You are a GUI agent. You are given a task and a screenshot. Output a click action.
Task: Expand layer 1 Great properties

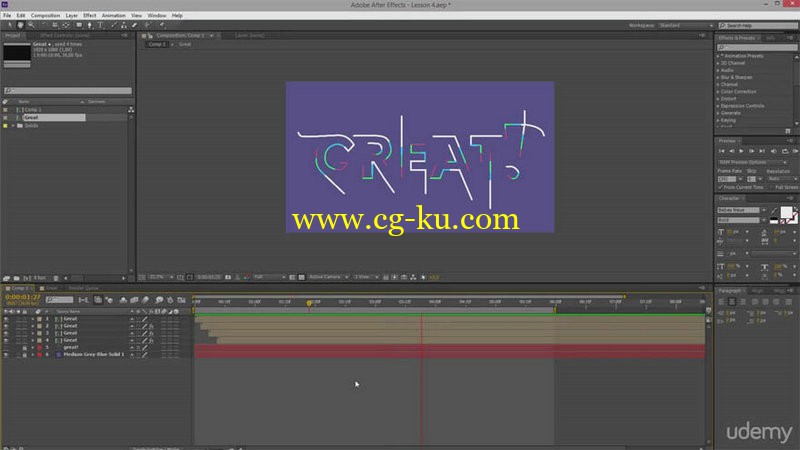click(32, 319)
